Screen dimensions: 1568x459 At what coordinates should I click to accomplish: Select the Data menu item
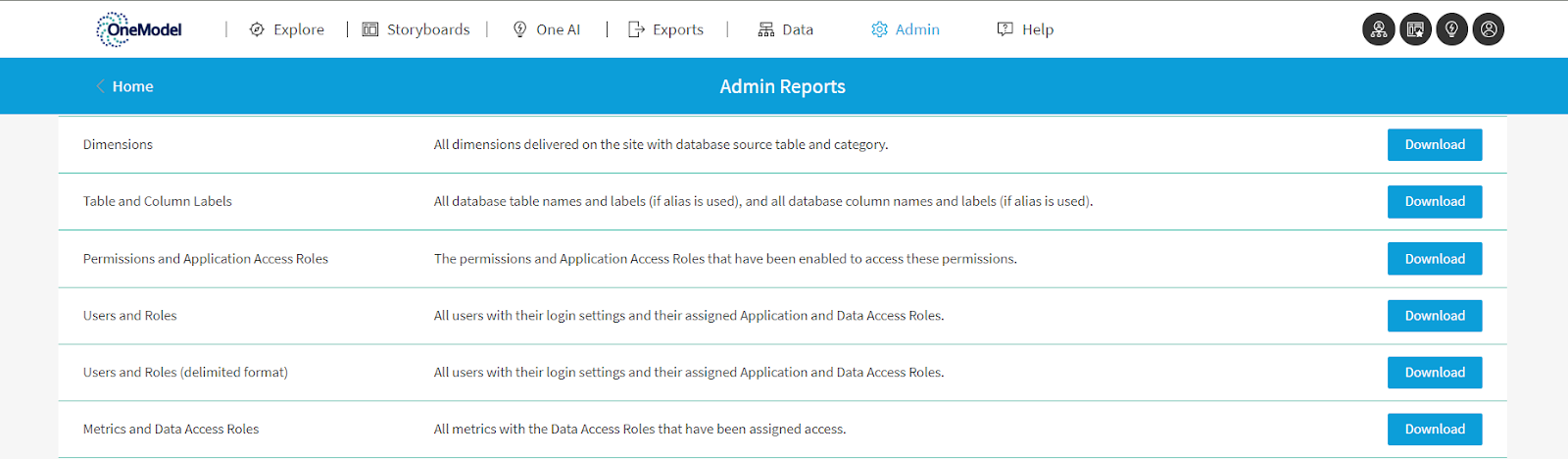(786, 29)
